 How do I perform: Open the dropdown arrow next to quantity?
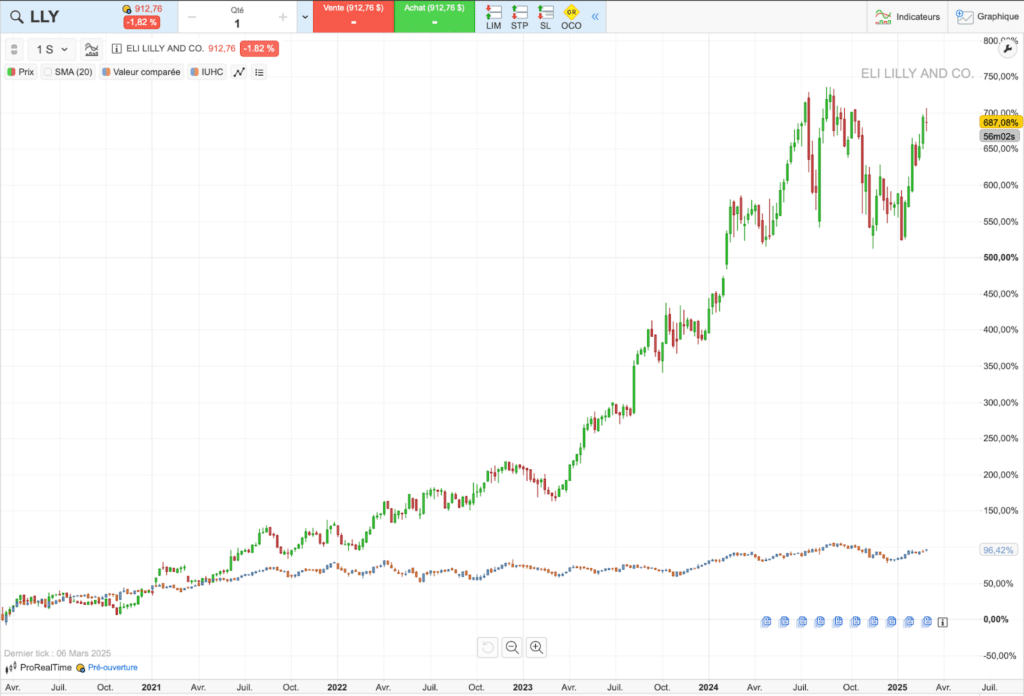tap(305, 17)
